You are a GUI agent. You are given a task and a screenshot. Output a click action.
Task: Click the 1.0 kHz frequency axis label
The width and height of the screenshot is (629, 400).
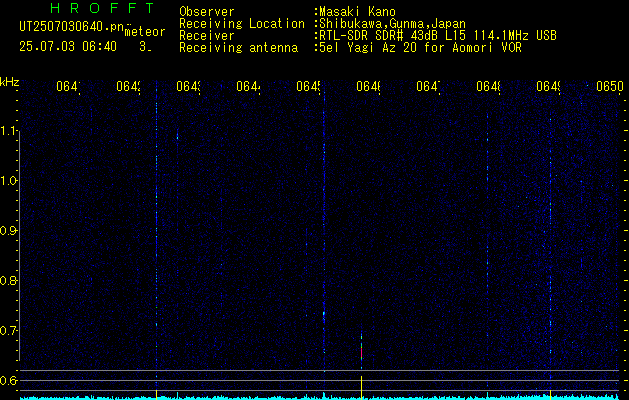click(x=8, y=181)
